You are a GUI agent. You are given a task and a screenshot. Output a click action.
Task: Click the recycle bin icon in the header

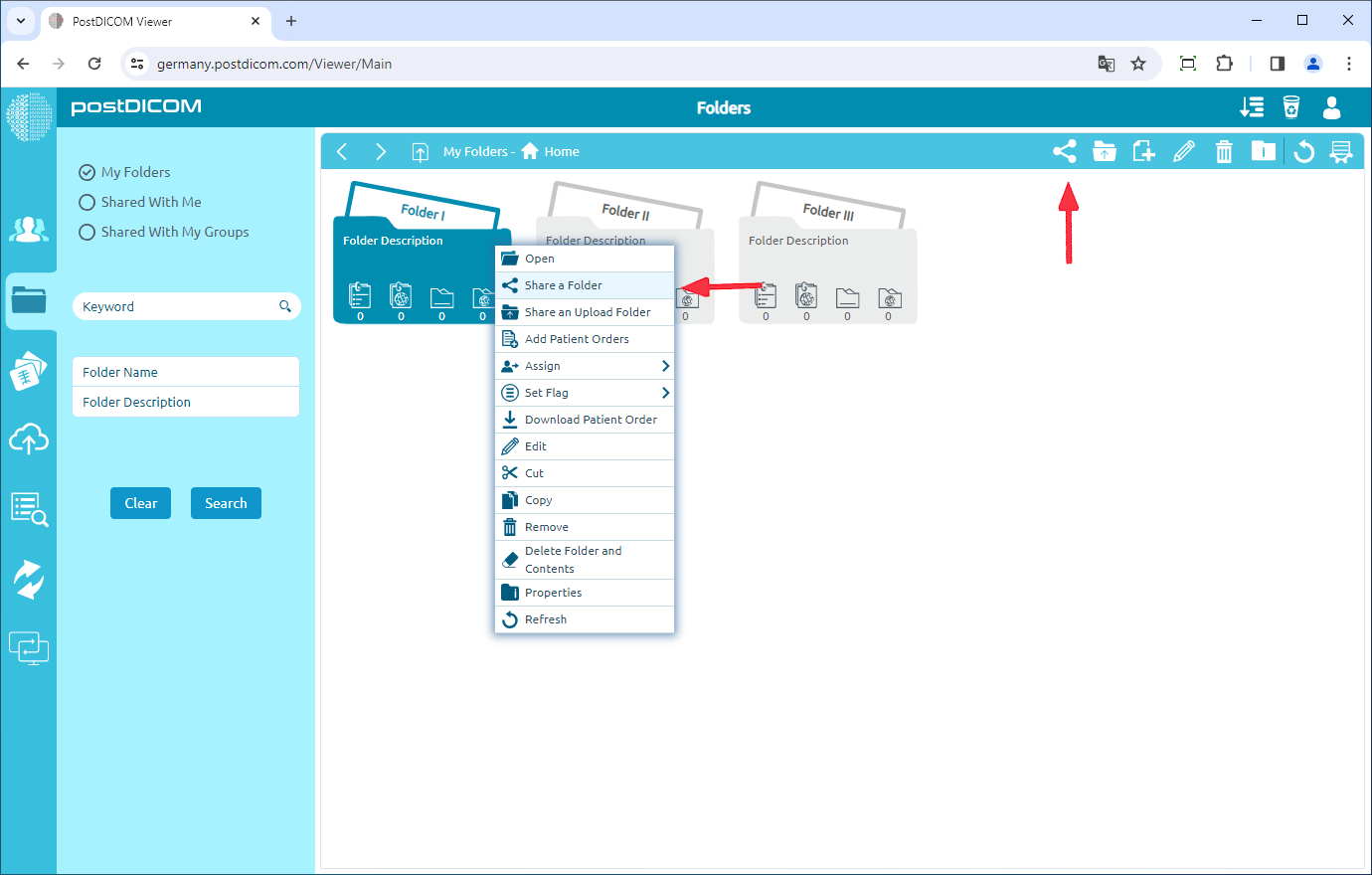coord(1290,107)
